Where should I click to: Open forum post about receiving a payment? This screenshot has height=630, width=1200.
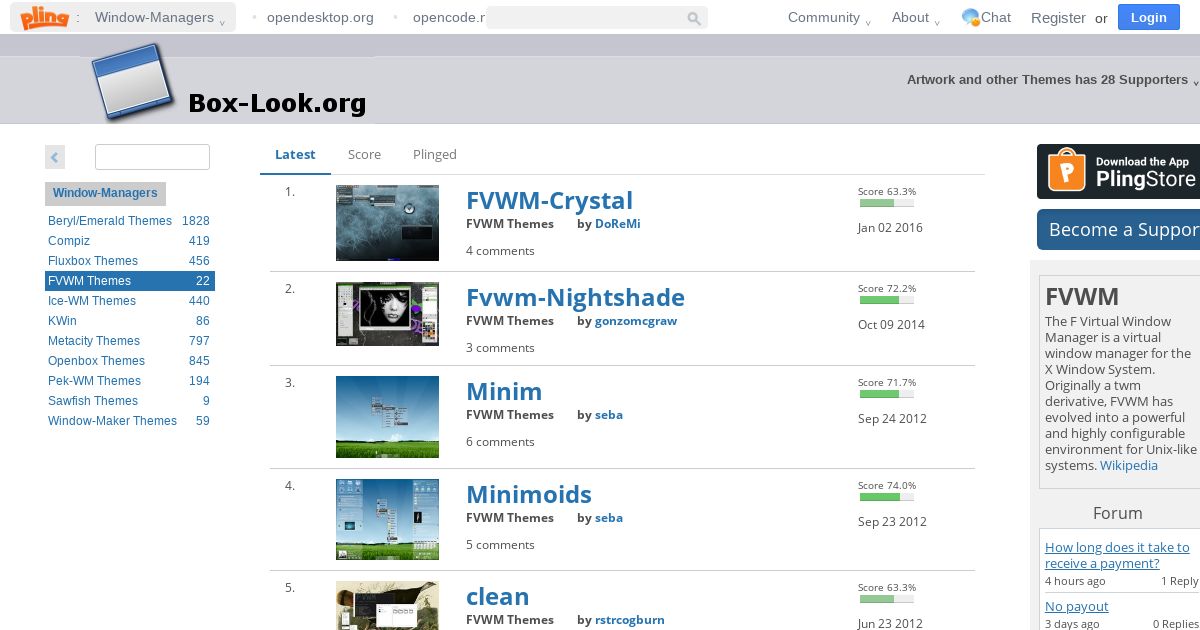click(x=1117, y=555)
